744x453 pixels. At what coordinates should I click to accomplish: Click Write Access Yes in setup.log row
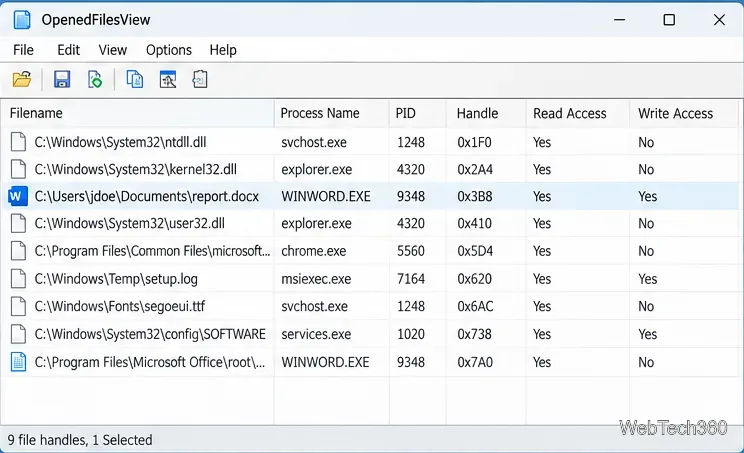[x=647, y=279]
